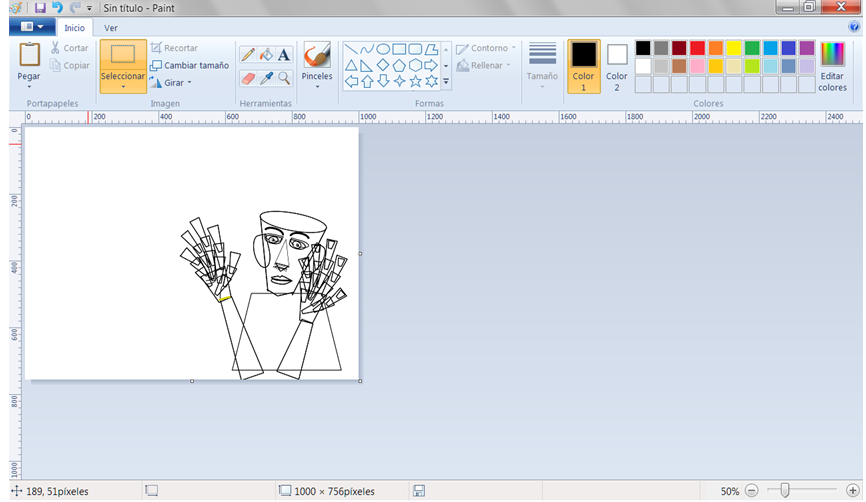Viewport: 866px width, 502px height.
Task: Choose the right triangle shape
Action: (x=367, y=66)
